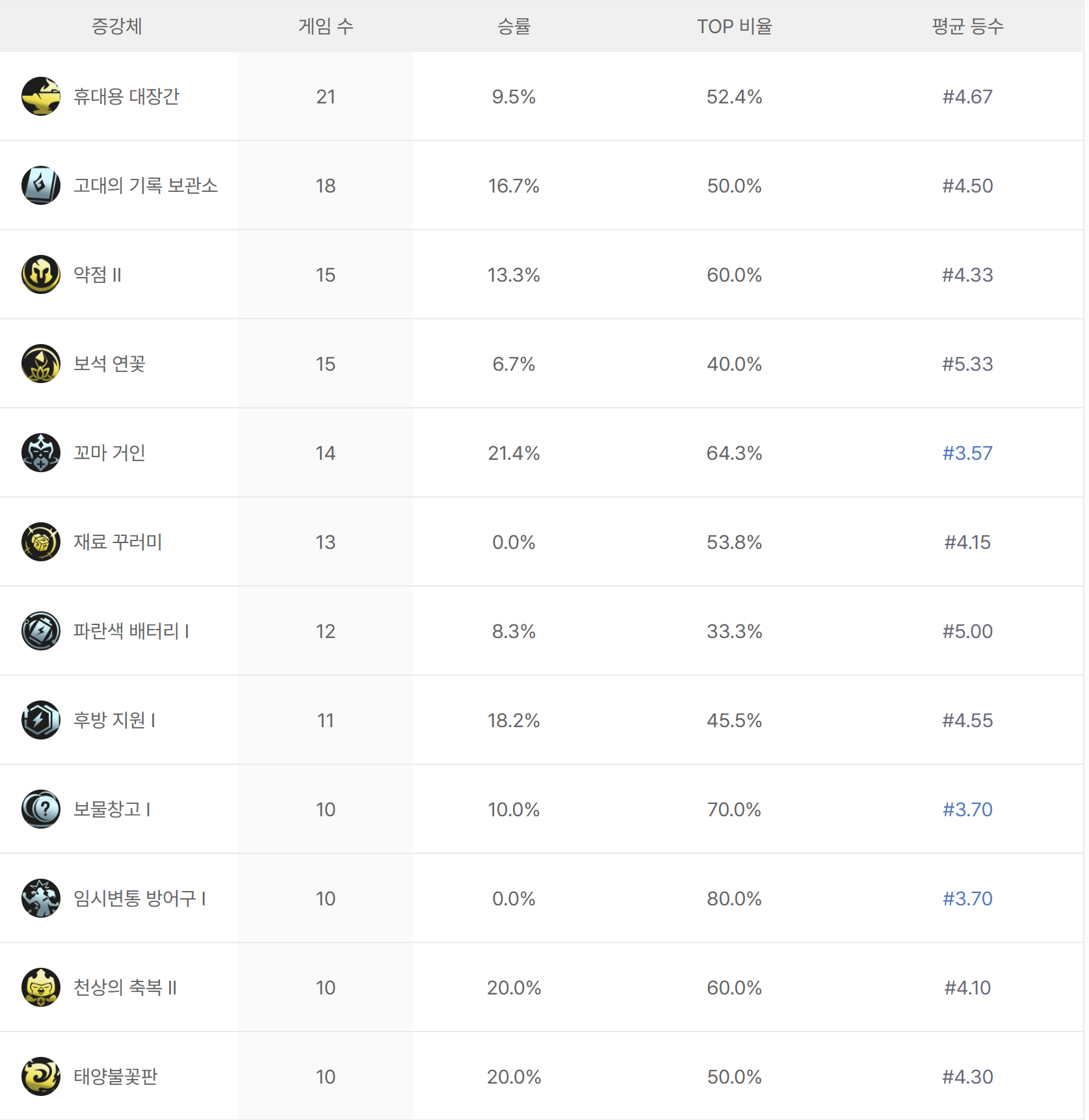Click the 증강체 column header
Image resolution: width=1089 pixels, height=1120 pixels.
pos(117,26)
